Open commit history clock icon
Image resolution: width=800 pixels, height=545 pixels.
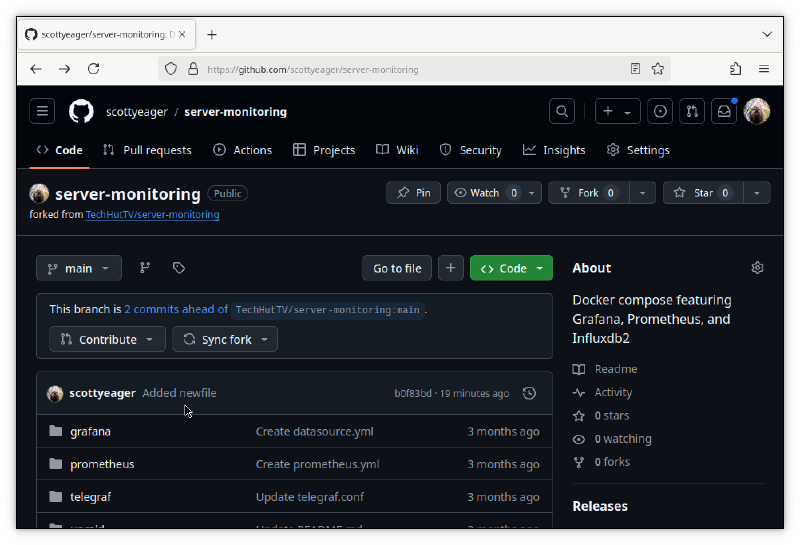530,393
